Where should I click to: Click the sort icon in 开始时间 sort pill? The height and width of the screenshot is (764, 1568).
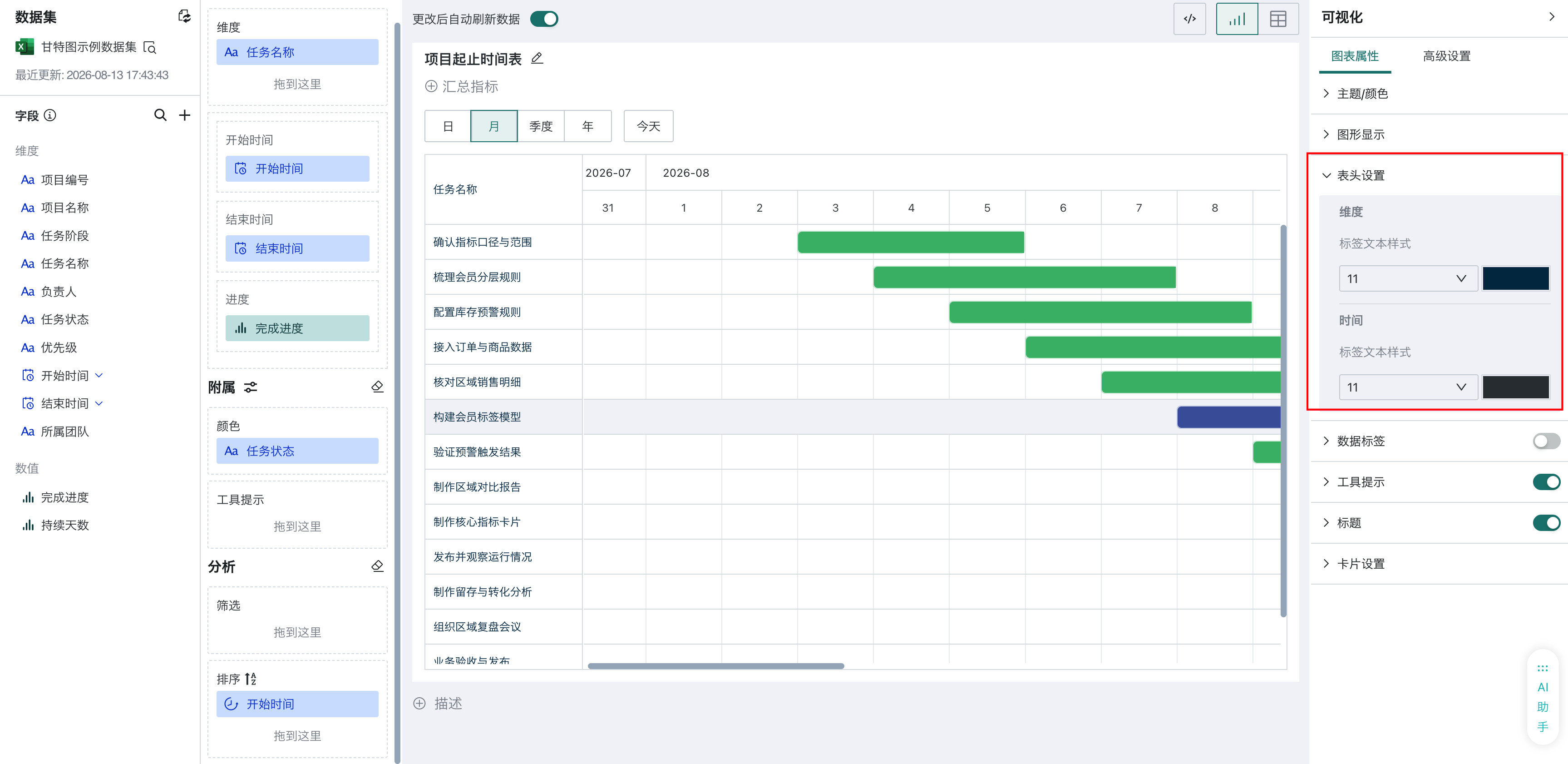[x=232, y=704]
